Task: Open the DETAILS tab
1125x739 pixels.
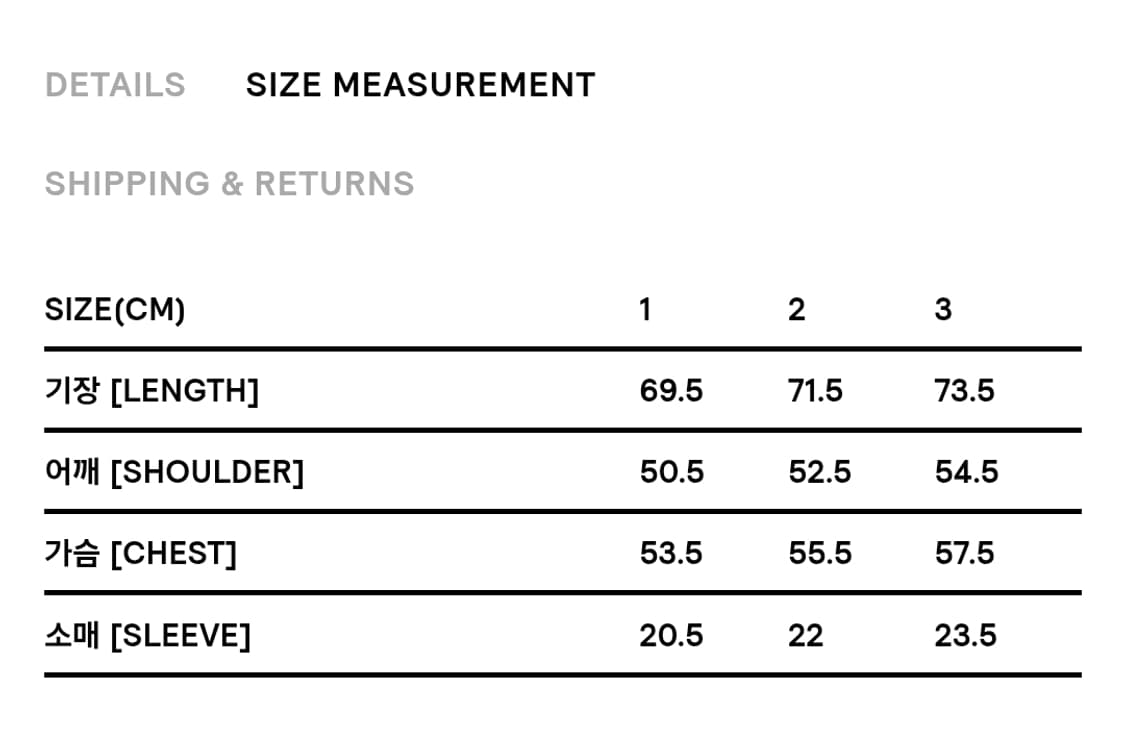Action: (115, 85)
